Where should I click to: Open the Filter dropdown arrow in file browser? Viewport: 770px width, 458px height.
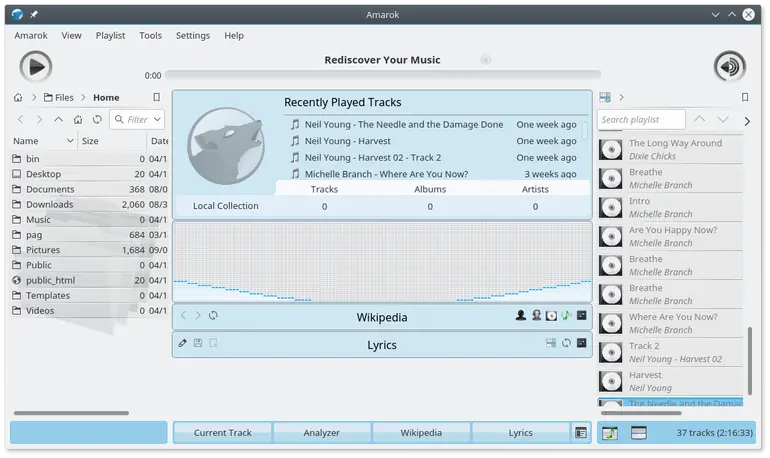(x=157, y=119)
